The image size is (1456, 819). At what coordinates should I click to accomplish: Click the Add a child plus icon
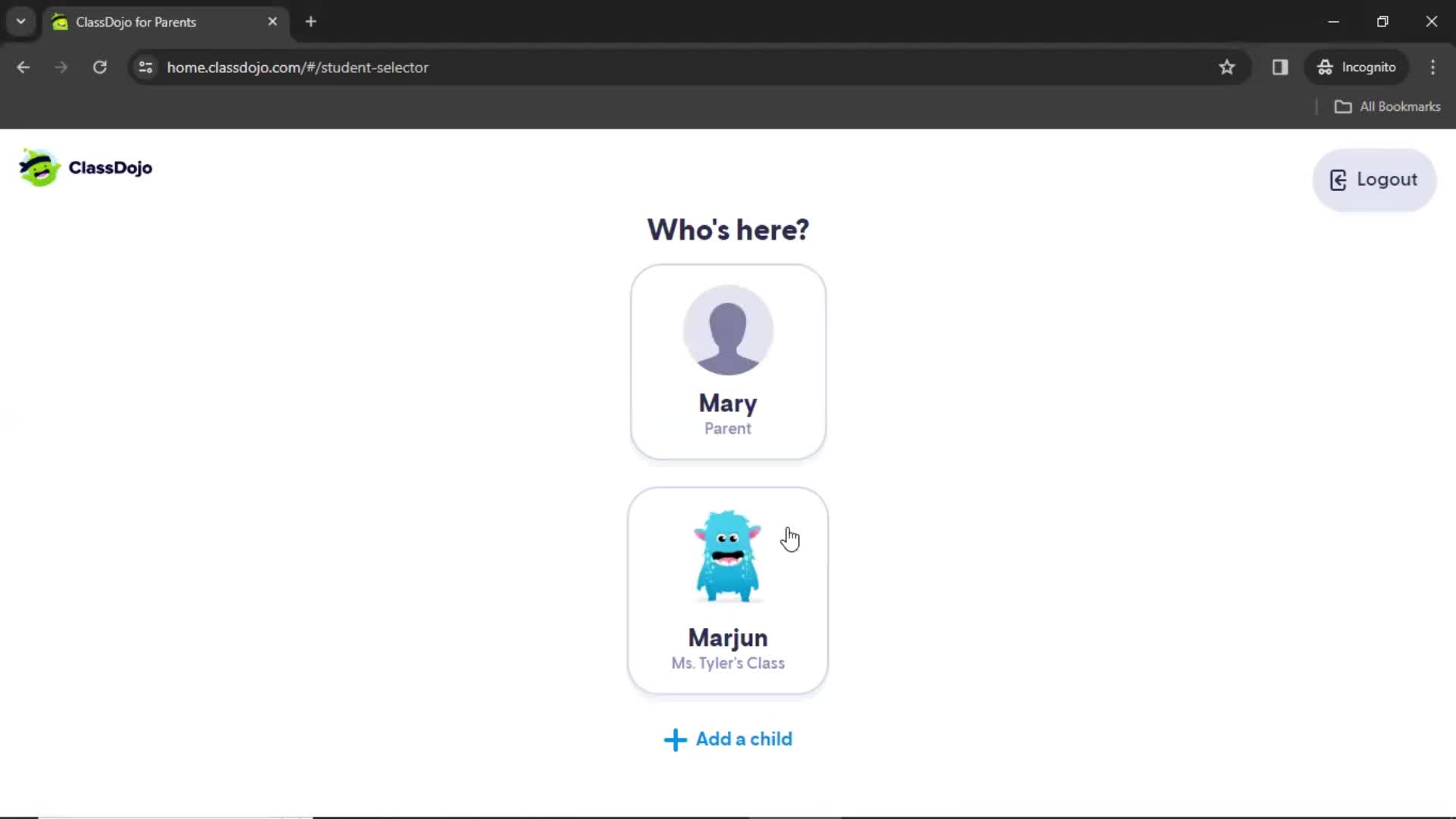[675, 739]
